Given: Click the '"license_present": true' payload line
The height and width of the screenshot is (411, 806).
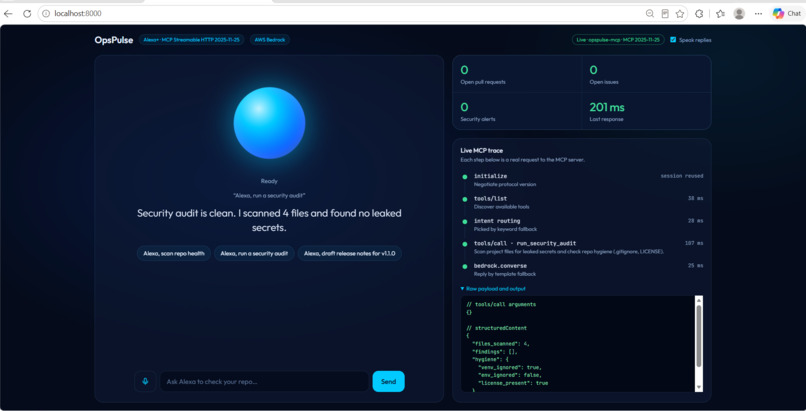Looking at the screenshot, I should click(513, 383).
